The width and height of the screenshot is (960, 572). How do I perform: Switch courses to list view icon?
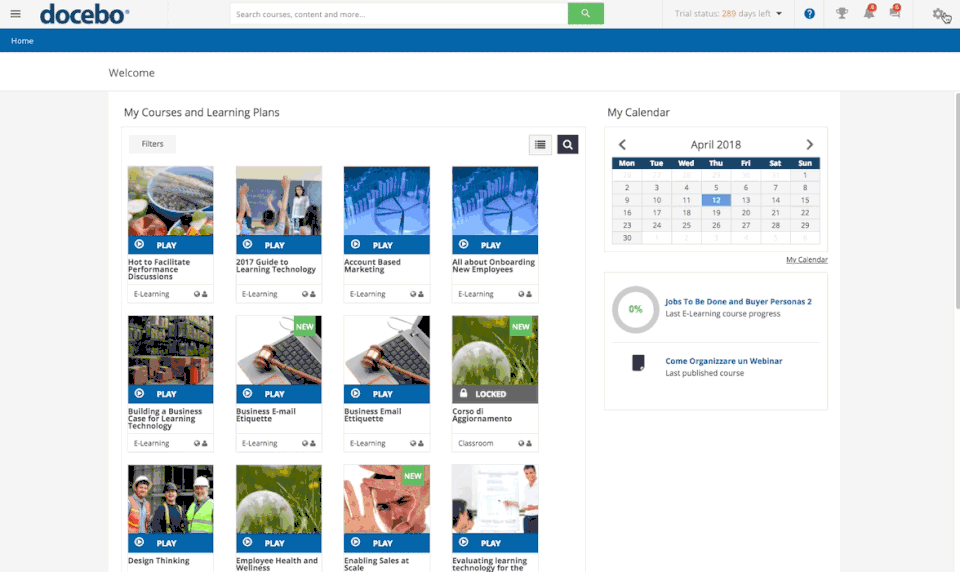pos(540,145)
